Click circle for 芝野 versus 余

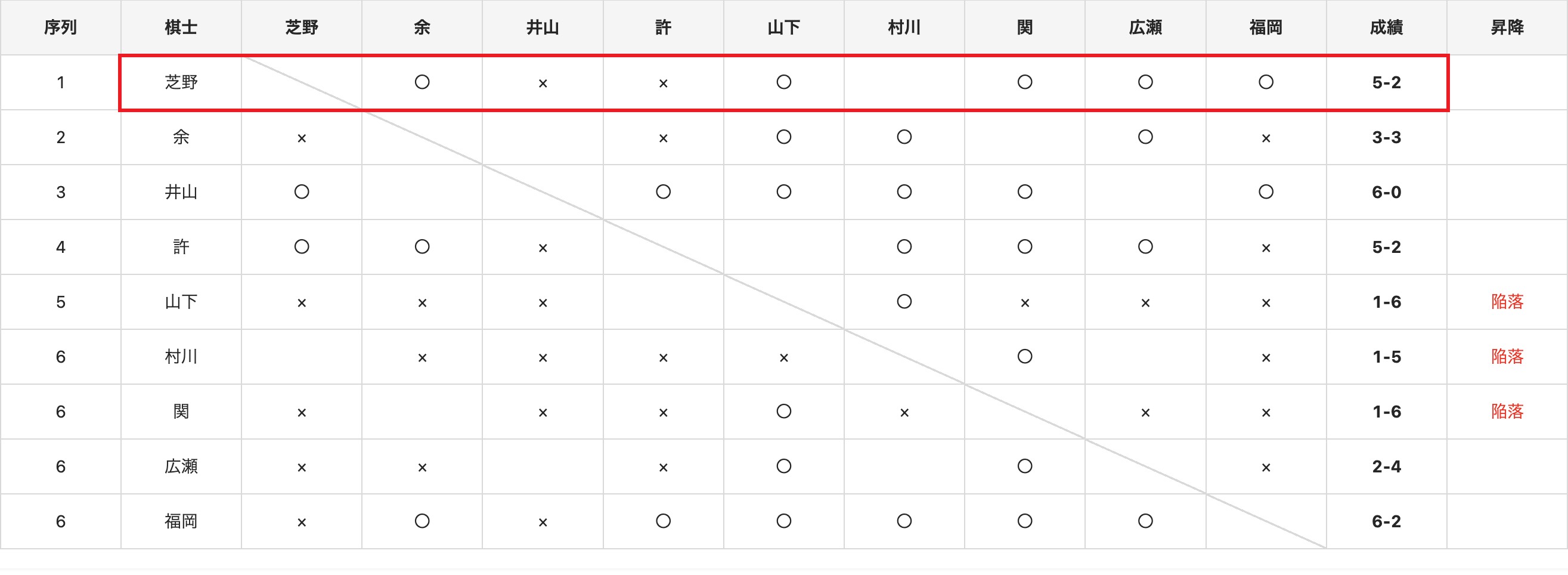(422, 82)
